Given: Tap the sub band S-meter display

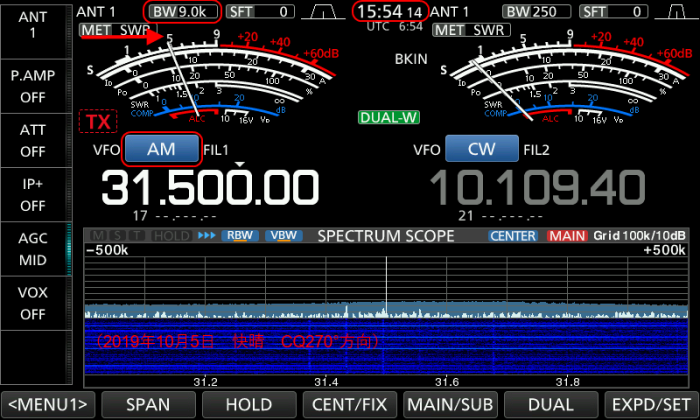Looking at the screenshot, I should point(566,78).
